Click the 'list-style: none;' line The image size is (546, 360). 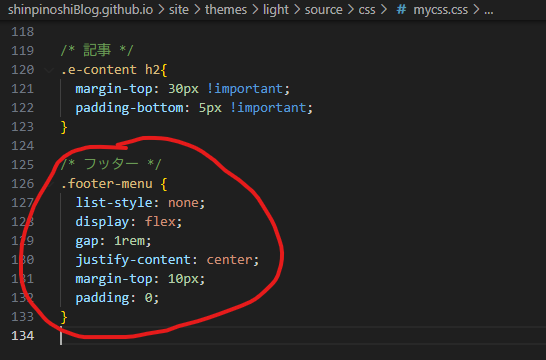(x=140, y=203)
